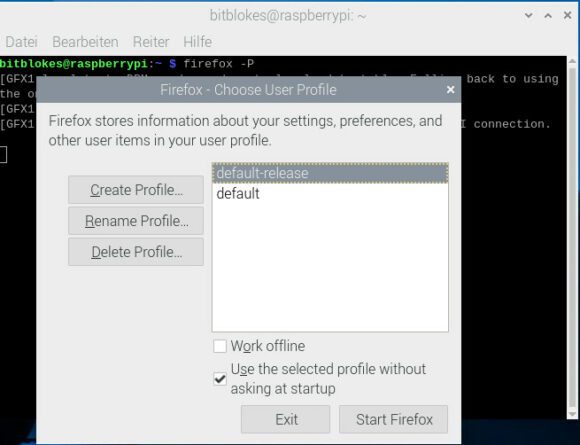Maximize the terminal window
Viewport: 580px width, 445px height.
(548, 16)
